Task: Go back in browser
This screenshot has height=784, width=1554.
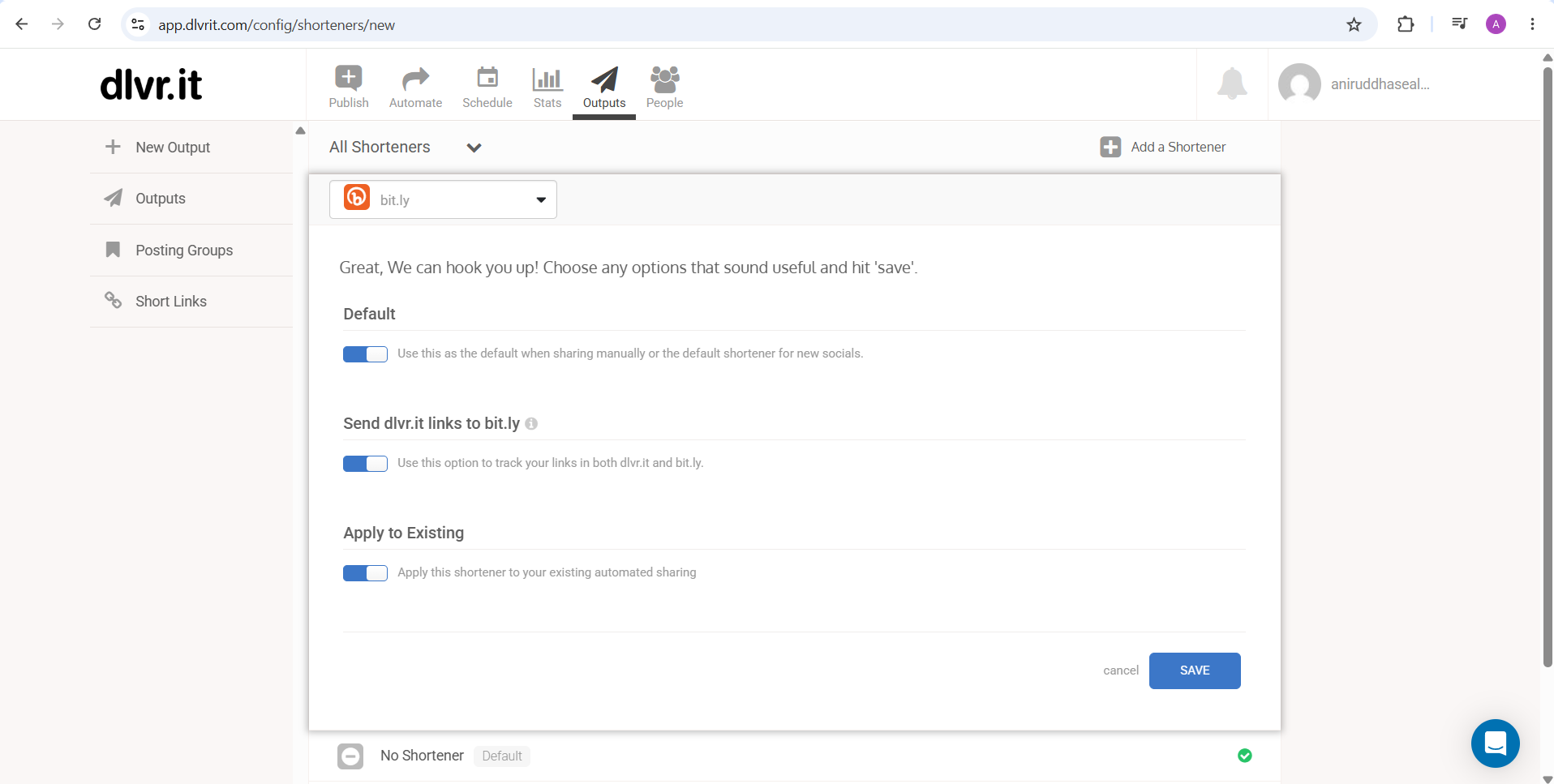Action: click(x=22, y=24)
